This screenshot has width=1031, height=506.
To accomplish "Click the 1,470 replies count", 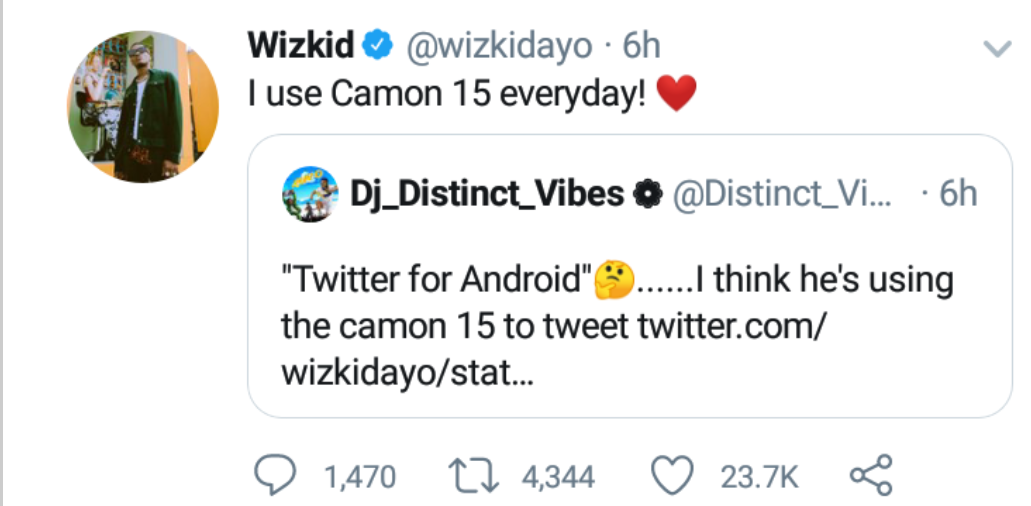I will point(360,477).
